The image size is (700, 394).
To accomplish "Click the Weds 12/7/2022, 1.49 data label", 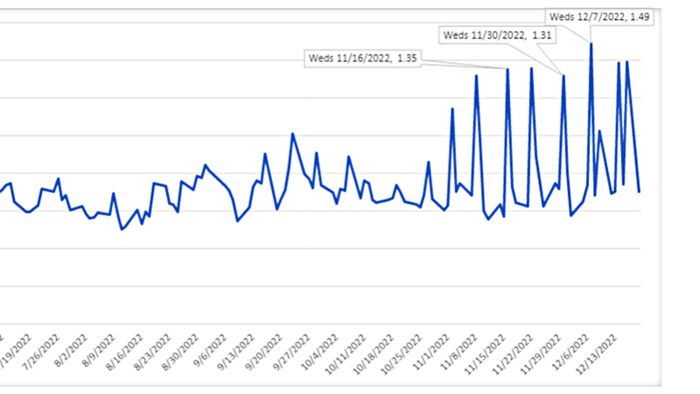I will (599, 17).
